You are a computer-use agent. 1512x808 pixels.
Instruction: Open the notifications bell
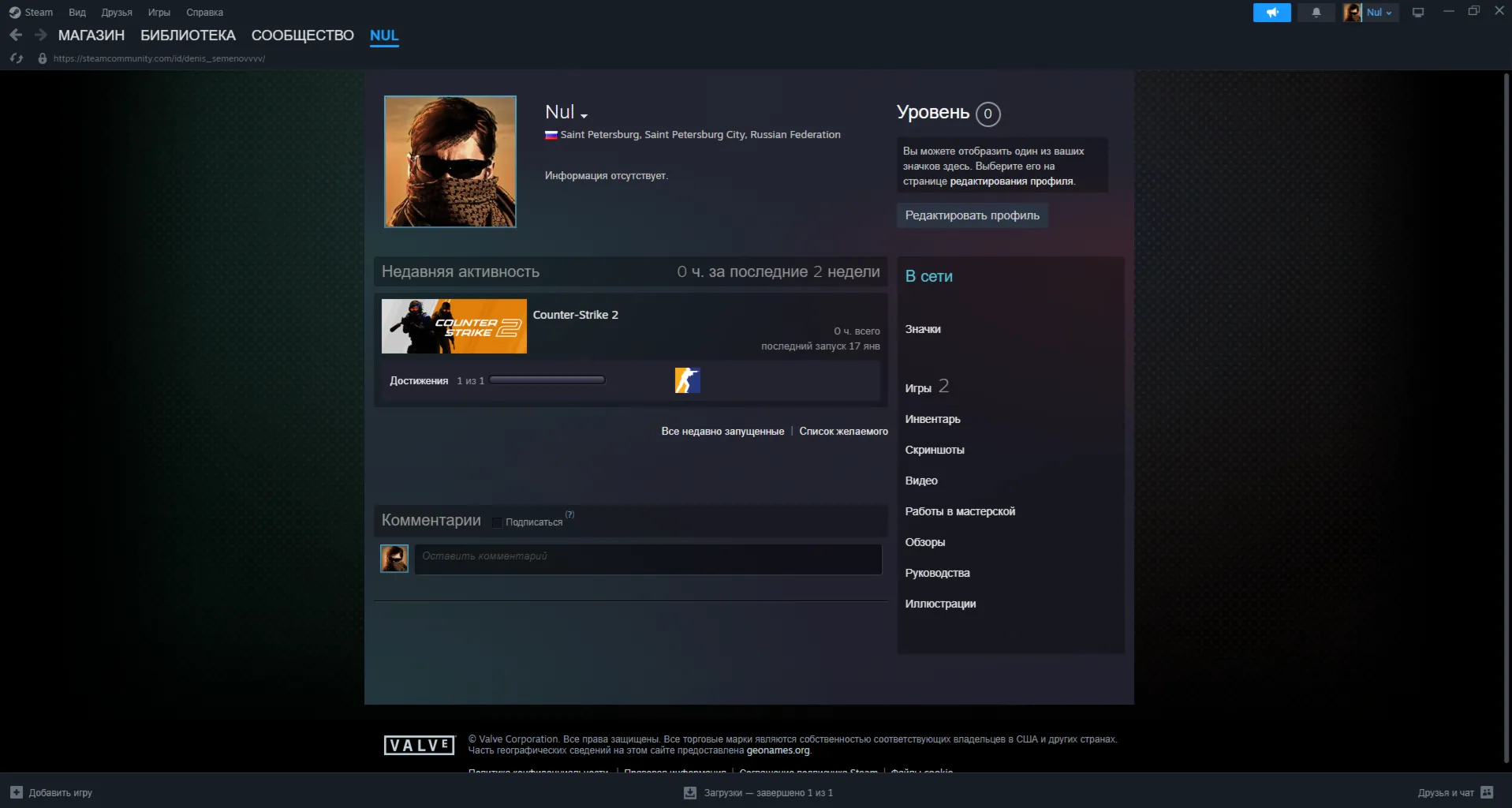coord(1316,13)
